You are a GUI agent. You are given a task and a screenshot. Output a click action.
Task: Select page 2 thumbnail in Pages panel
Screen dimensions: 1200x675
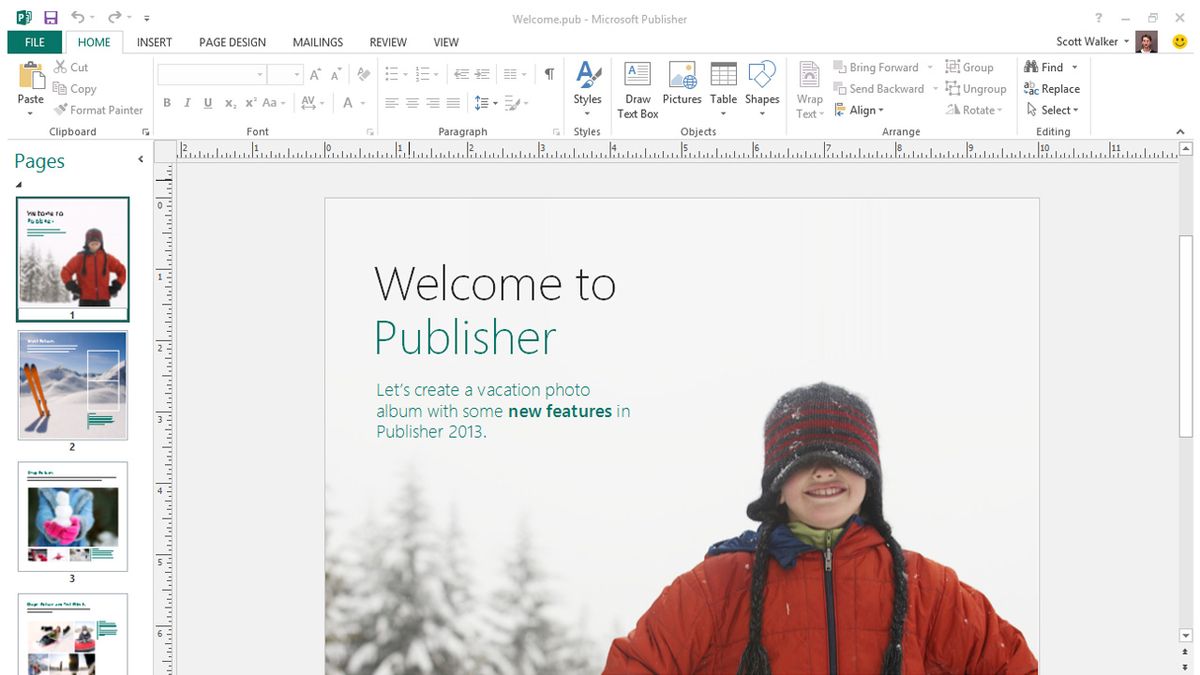point(73,385)
